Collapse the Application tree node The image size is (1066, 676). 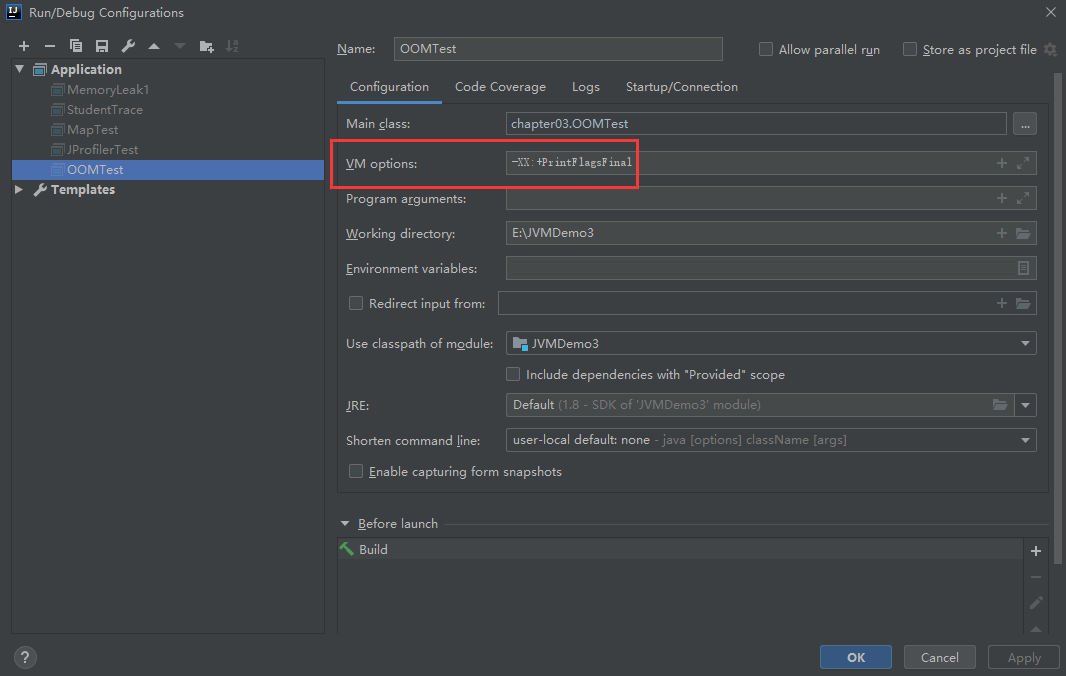[x=20, y=69]
